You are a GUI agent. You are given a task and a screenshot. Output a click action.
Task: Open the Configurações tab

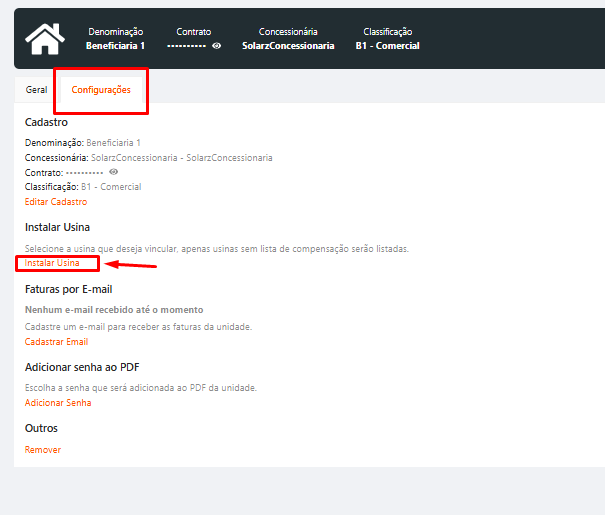tap(101, 90)
